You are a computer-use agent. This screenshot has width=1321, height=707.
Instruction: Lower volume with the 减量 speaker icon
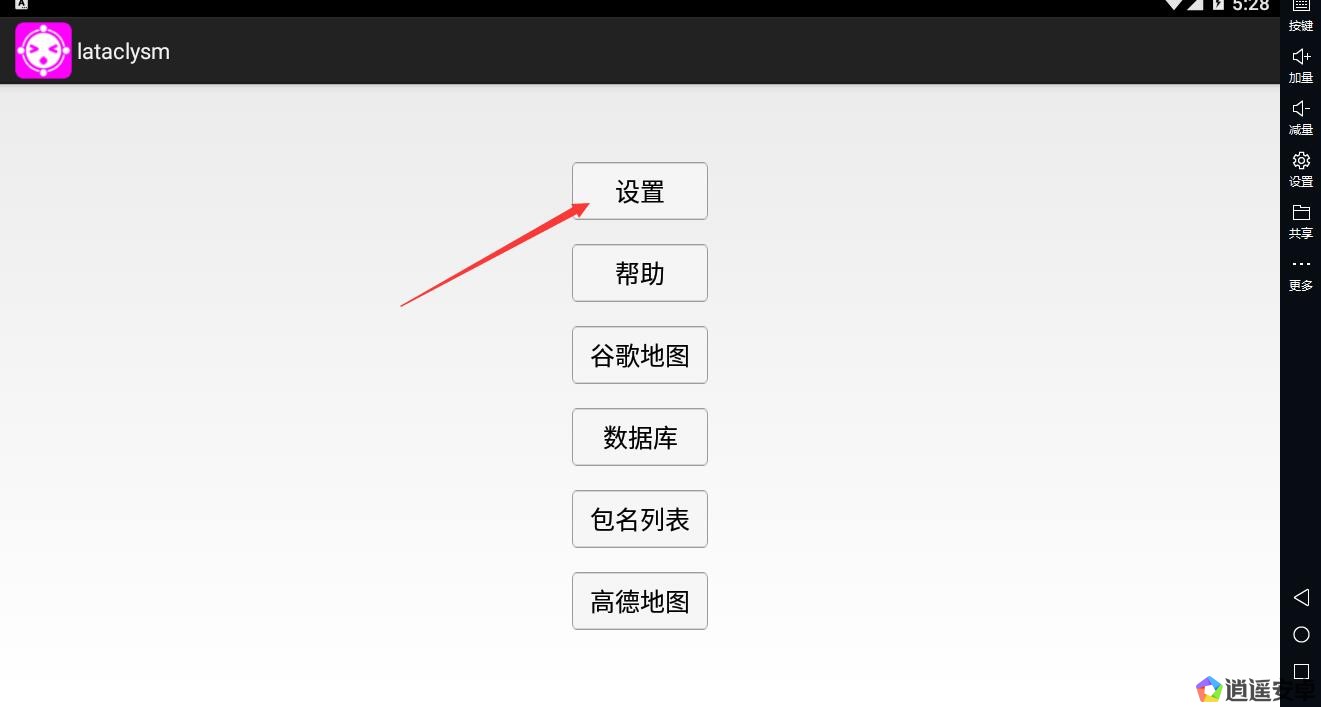(1301, 109)
